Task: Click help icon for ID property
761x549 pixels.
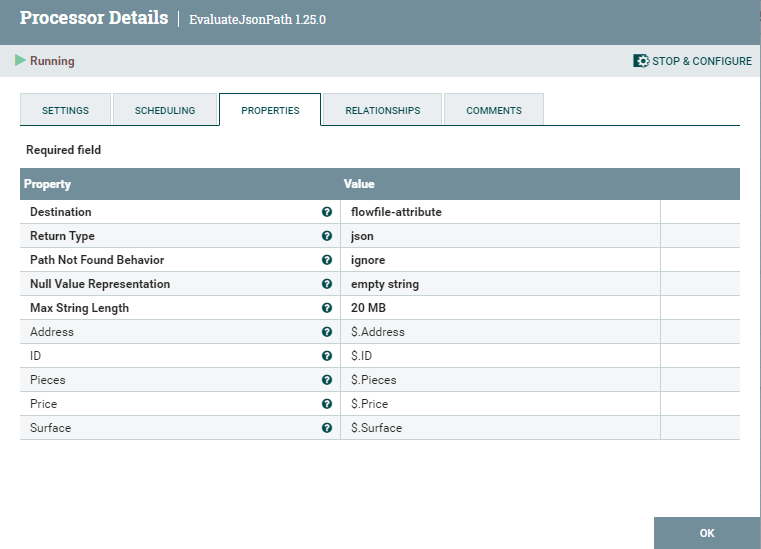Action: 327,356
